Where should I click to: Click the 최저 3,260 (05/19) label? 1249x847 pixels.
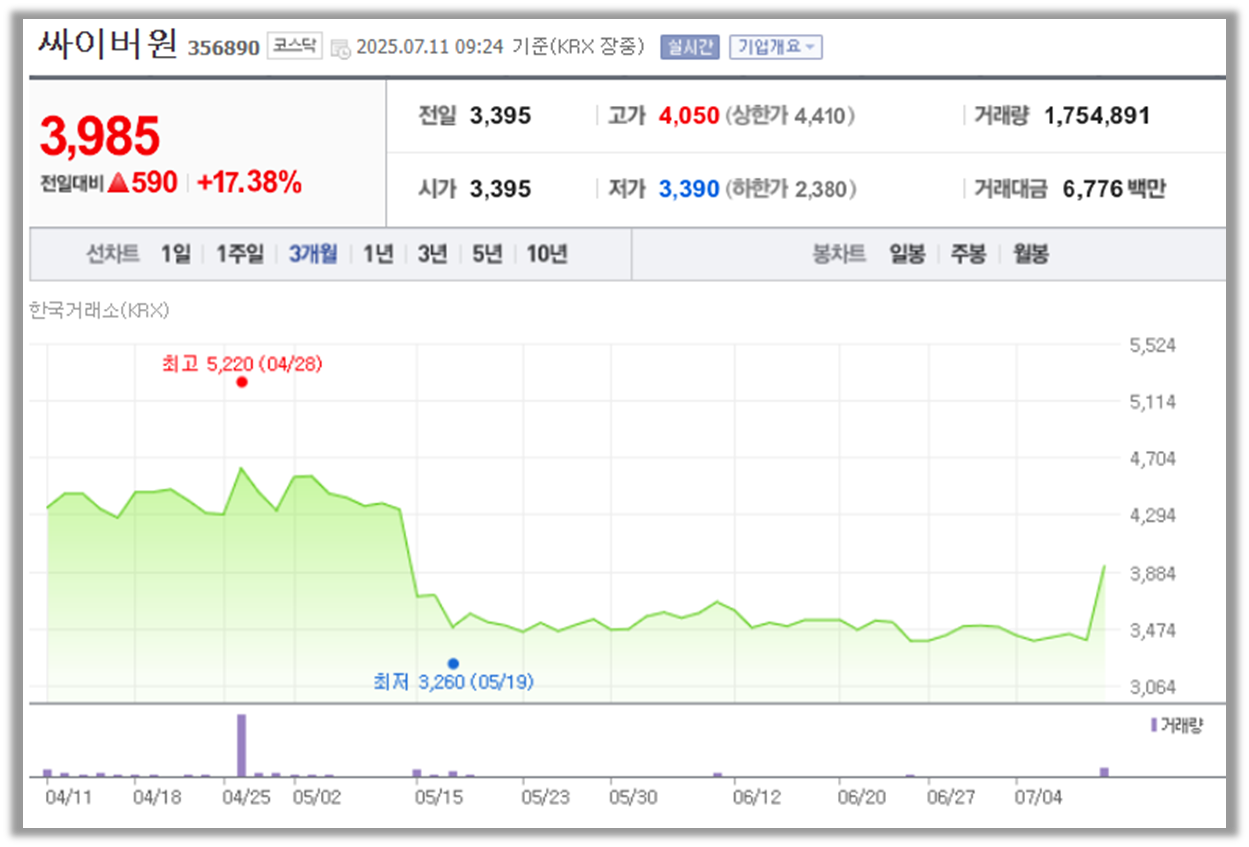point(453,682)
